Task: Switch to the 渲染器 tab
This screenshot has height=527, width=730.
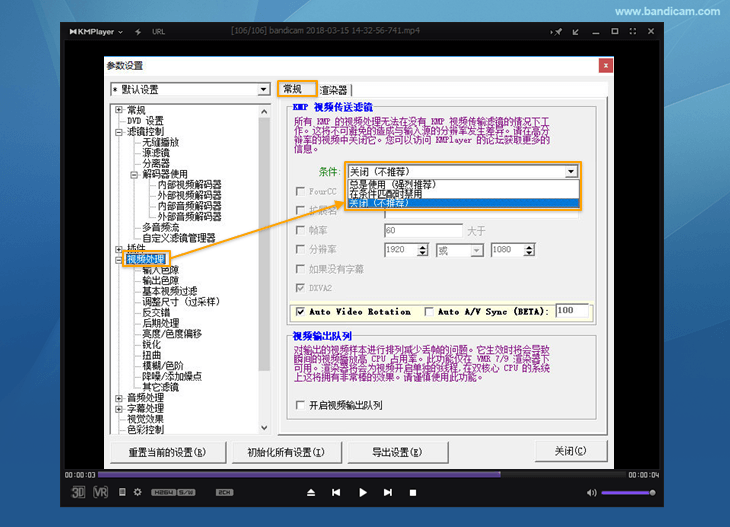Action: tap(334, 90)
